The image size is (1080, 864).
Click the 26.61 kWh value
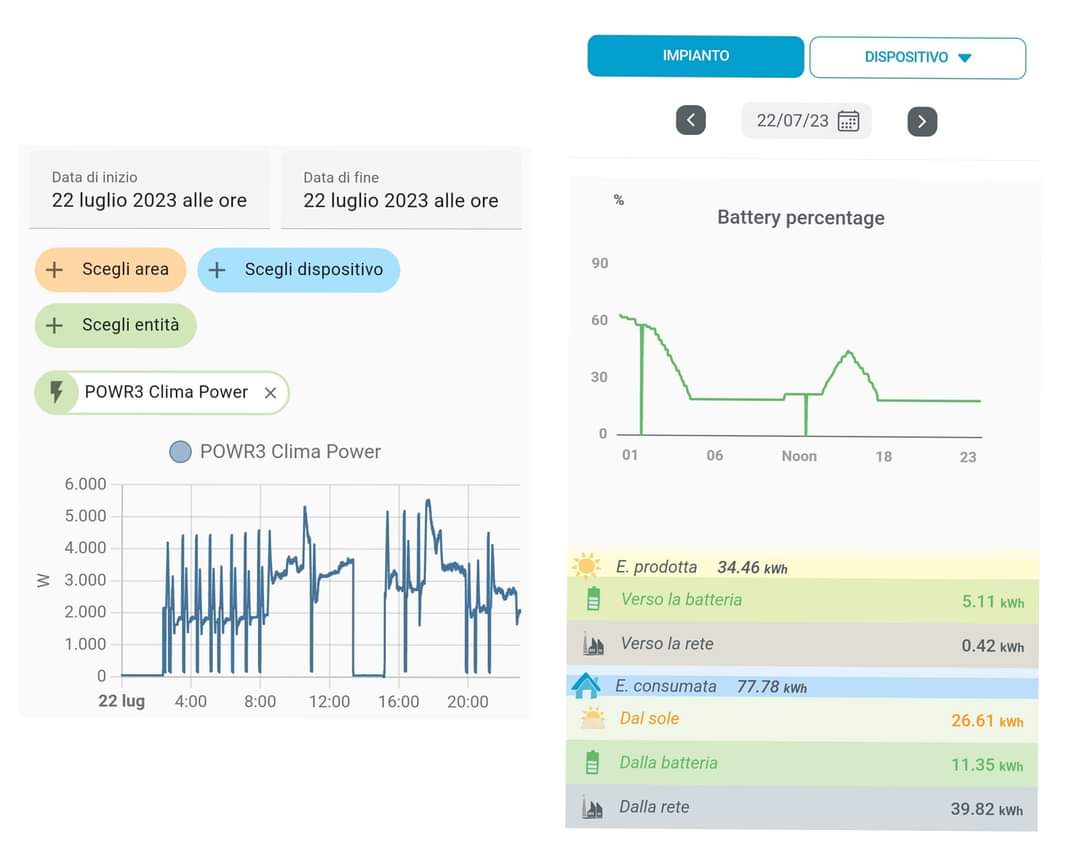pyautogui.click(x=987, y=721)
